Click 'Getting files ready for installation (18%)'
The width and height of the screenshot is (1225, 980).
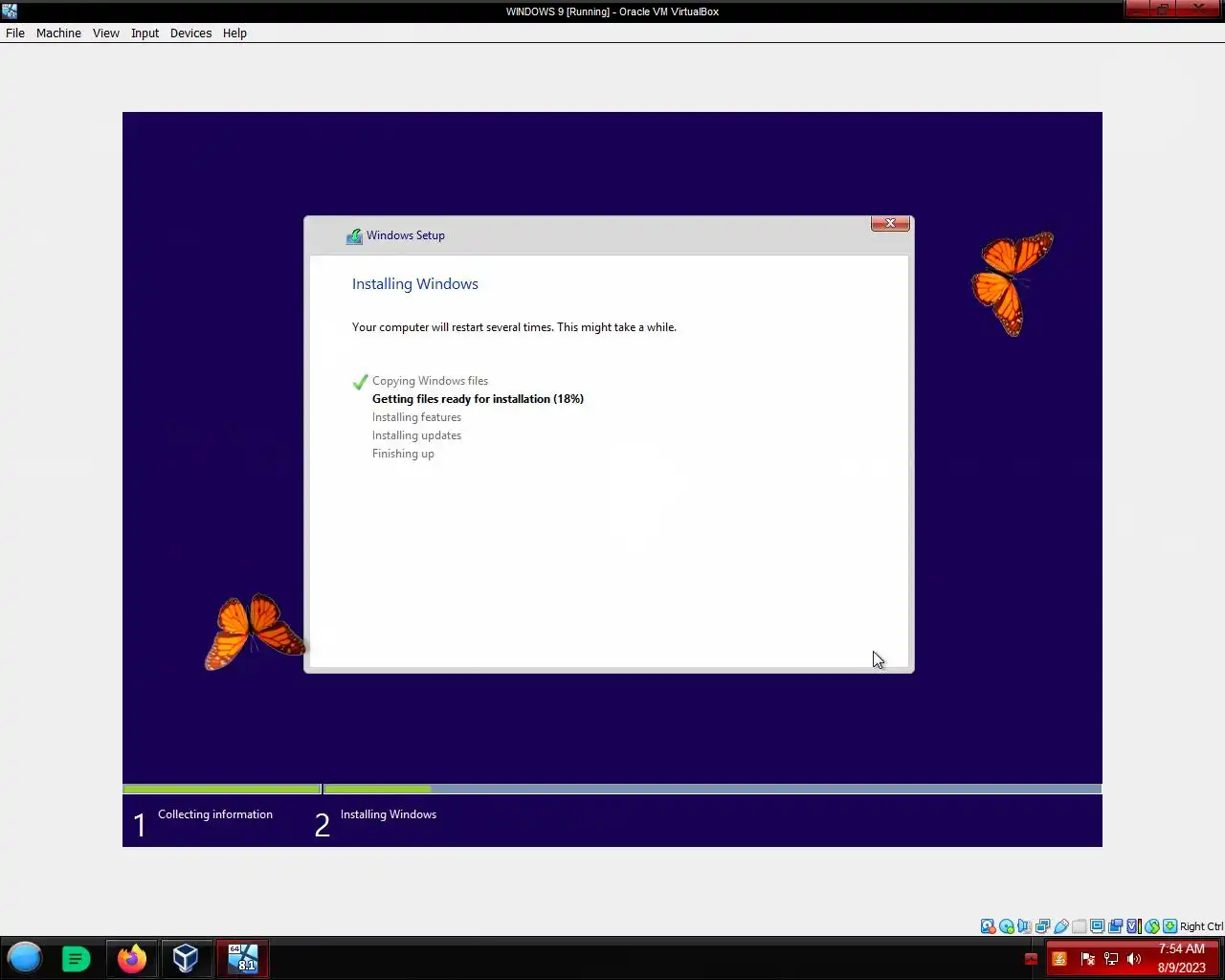point(478,399)
